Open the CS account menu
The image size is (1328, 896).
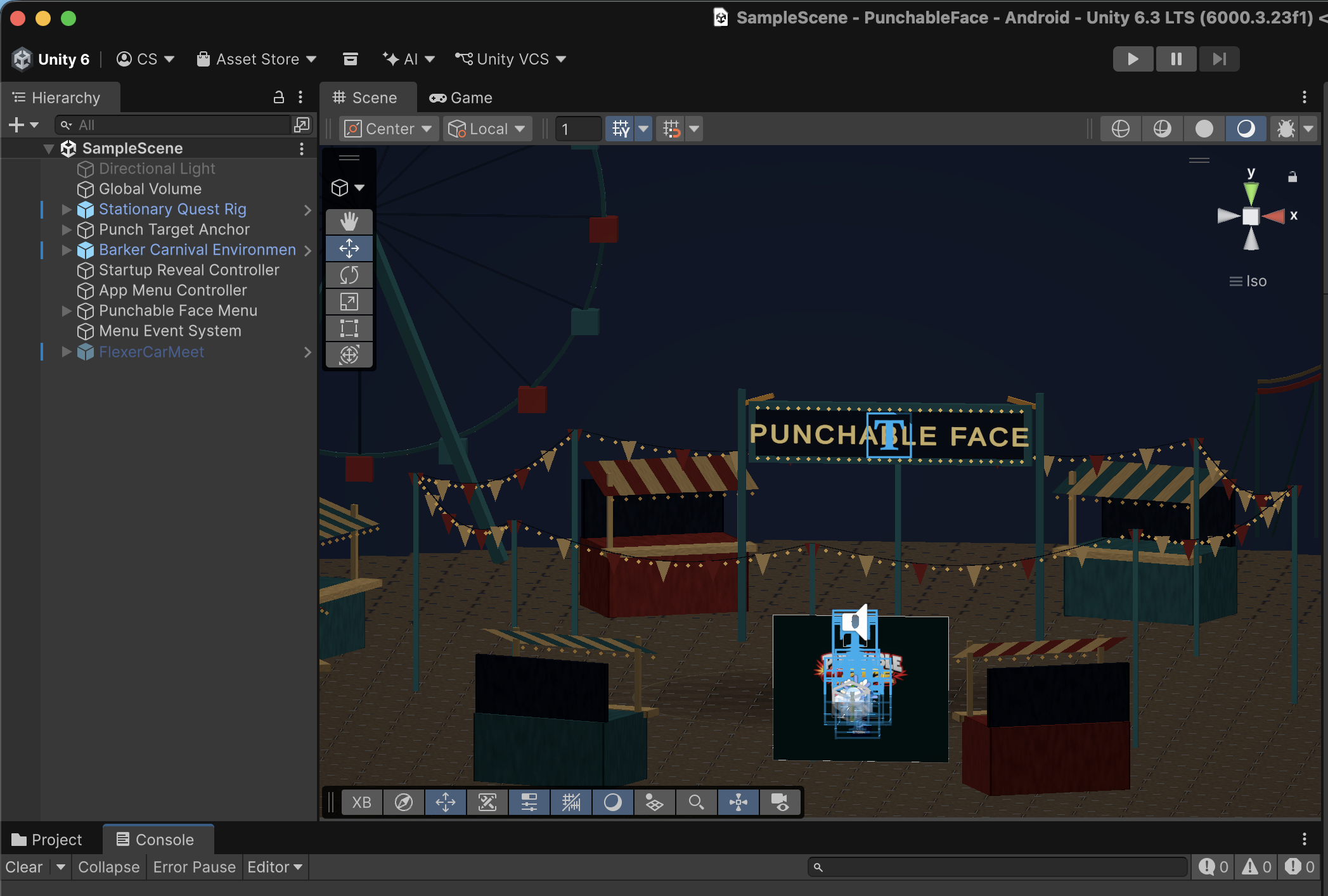click(145, 59)
